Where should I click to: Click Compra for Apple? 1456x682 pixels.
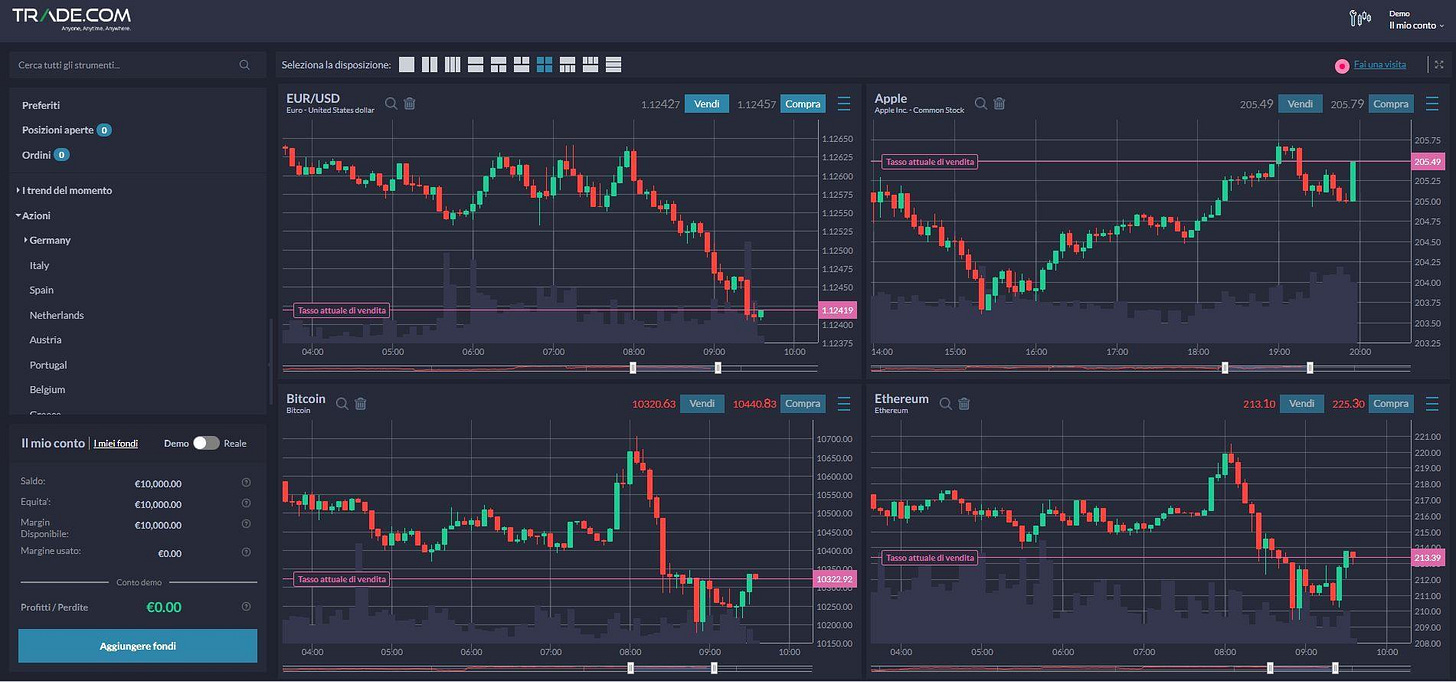(1391, 103)
